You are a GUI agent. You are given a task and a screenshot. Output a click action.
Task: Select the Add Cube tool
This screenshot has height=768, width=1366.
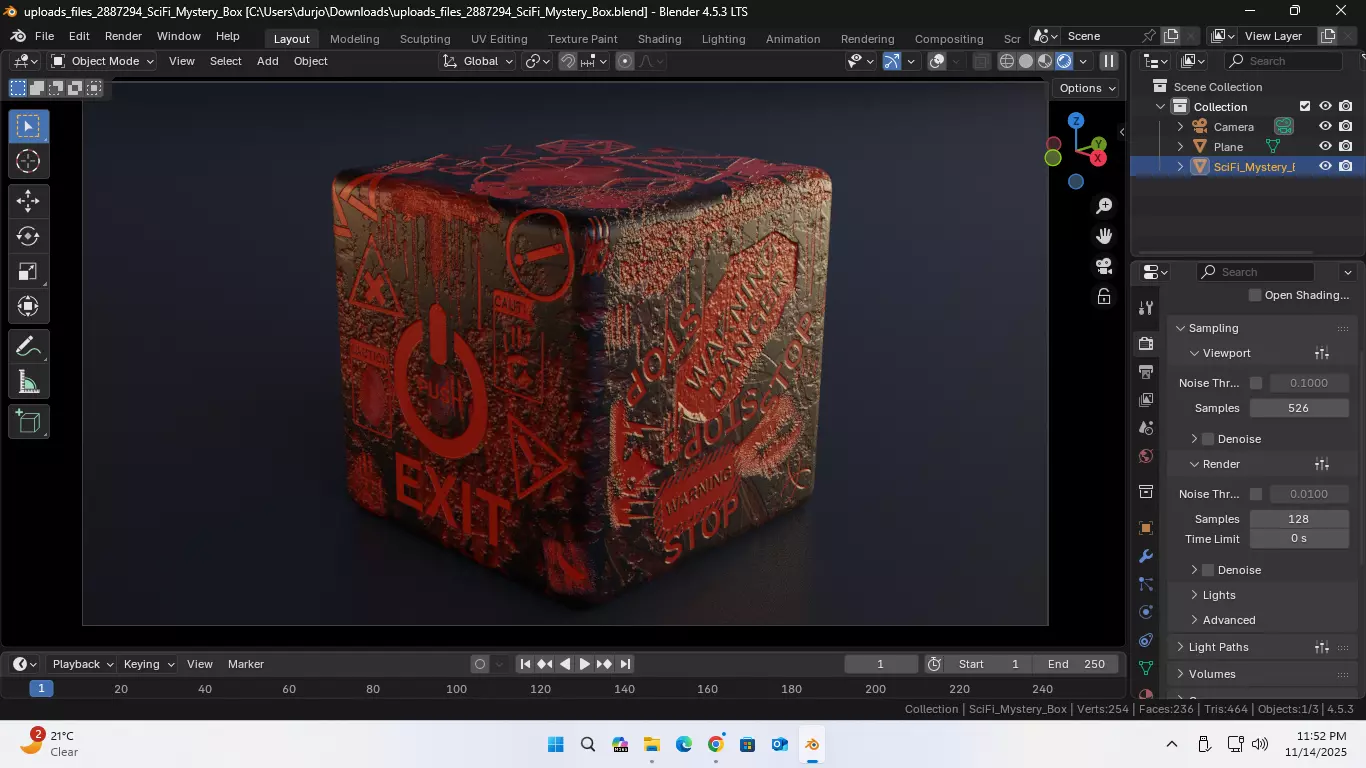click(x=28, y=422)
